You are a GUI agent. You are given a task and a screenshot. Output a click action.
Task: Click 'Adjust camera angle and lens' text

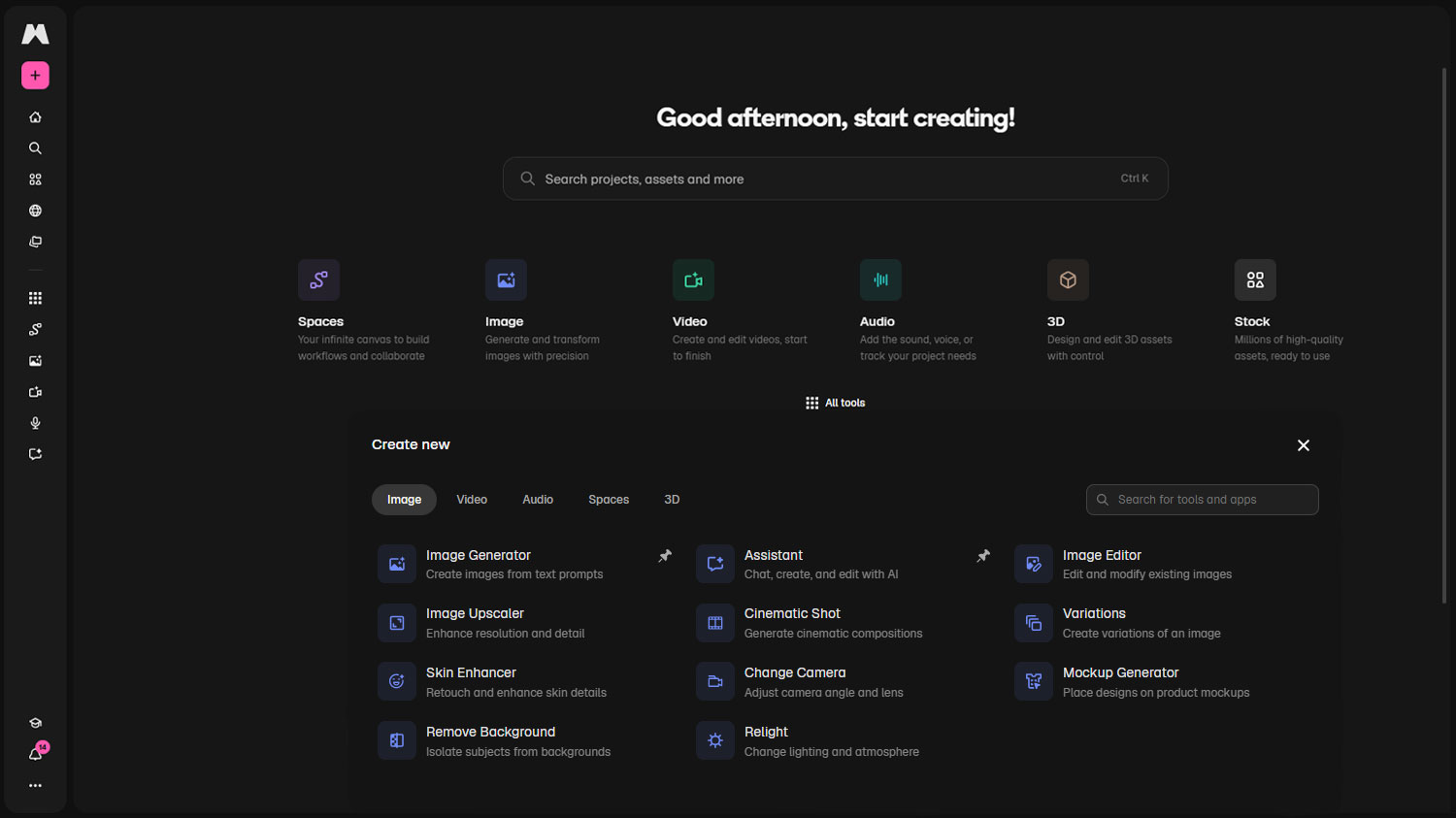(823, 693)
